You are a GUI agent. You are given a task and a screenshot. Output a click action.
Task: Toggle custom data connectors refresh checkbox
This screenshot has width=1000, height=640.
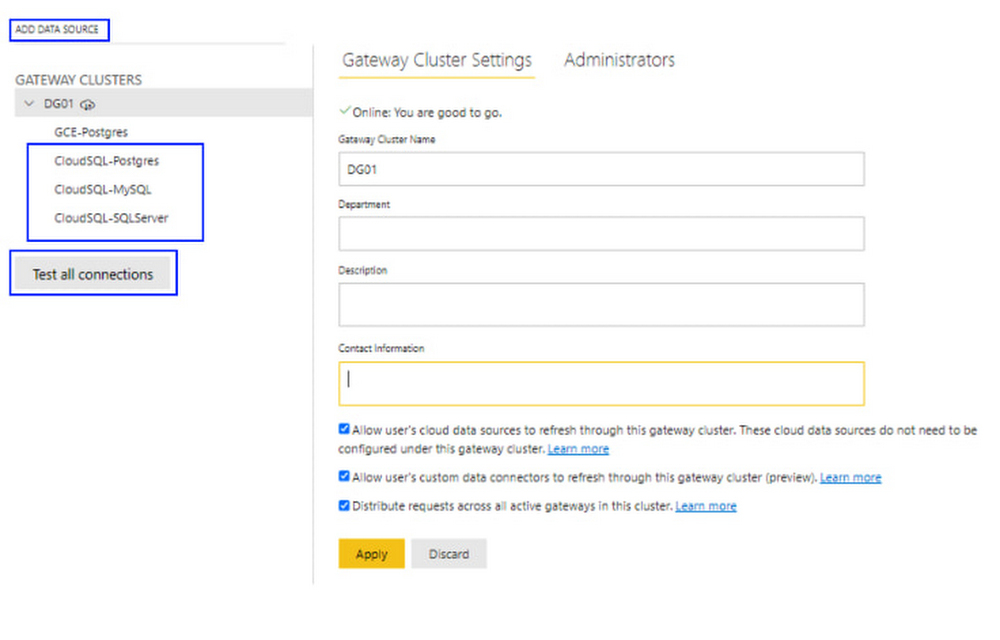tap(344, 477)
